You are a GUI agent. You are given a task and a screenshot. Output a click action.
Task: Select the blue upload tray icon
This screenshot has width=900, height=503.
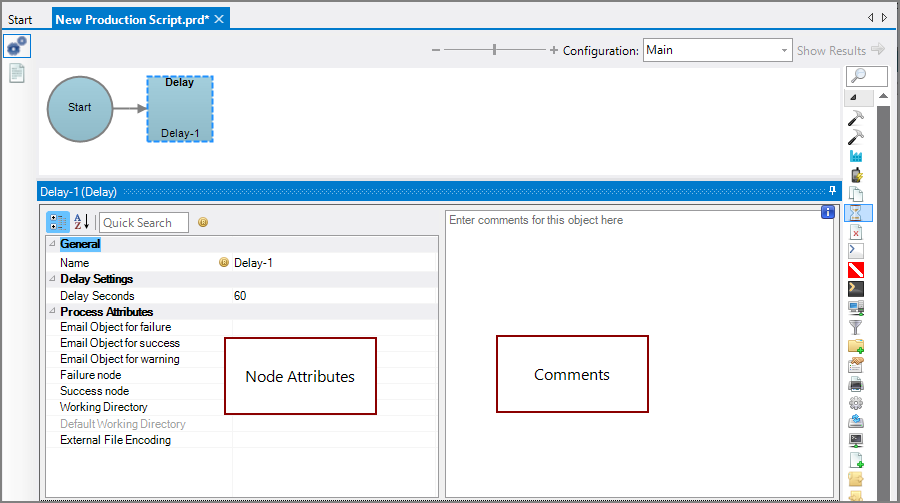[x=856, y=421]
